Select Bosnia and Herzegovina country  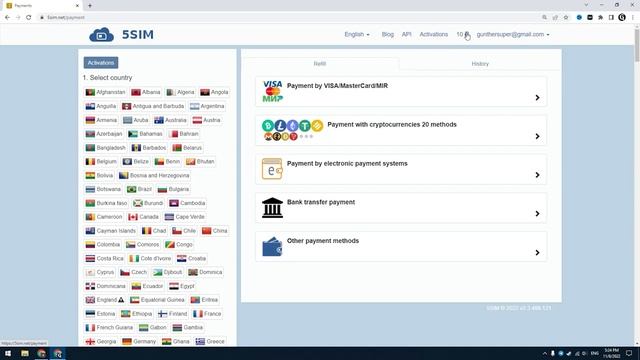click(x=154, y=176)
